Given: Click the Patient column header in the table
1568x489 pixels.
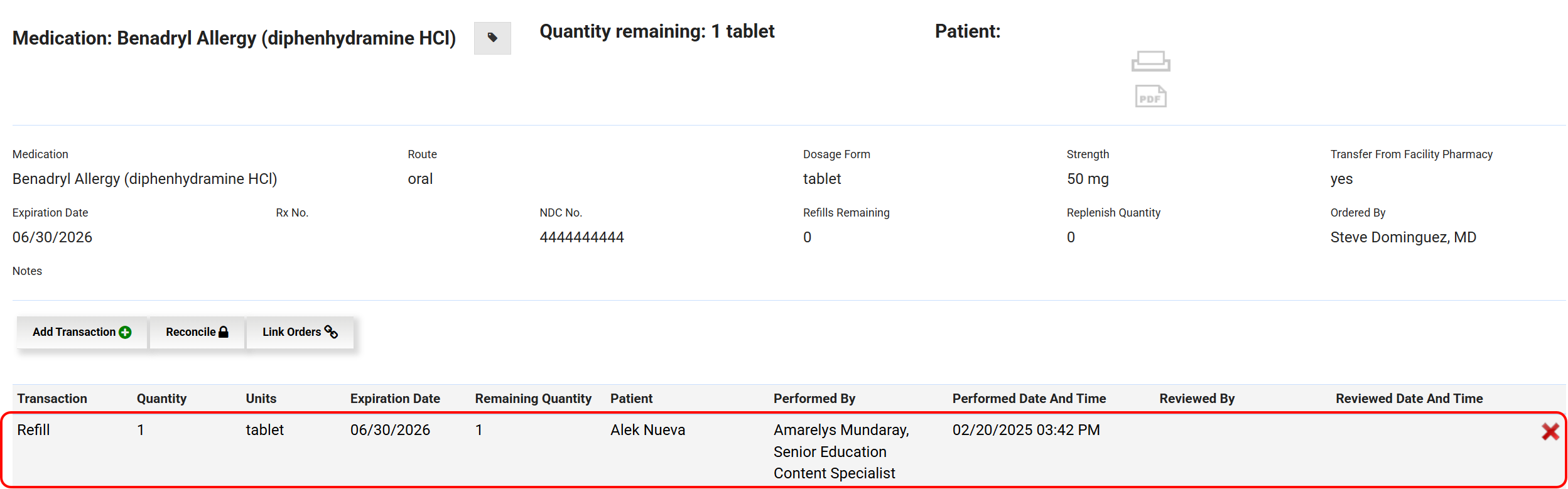Looking at the screenshot, I should pos(631,399).
